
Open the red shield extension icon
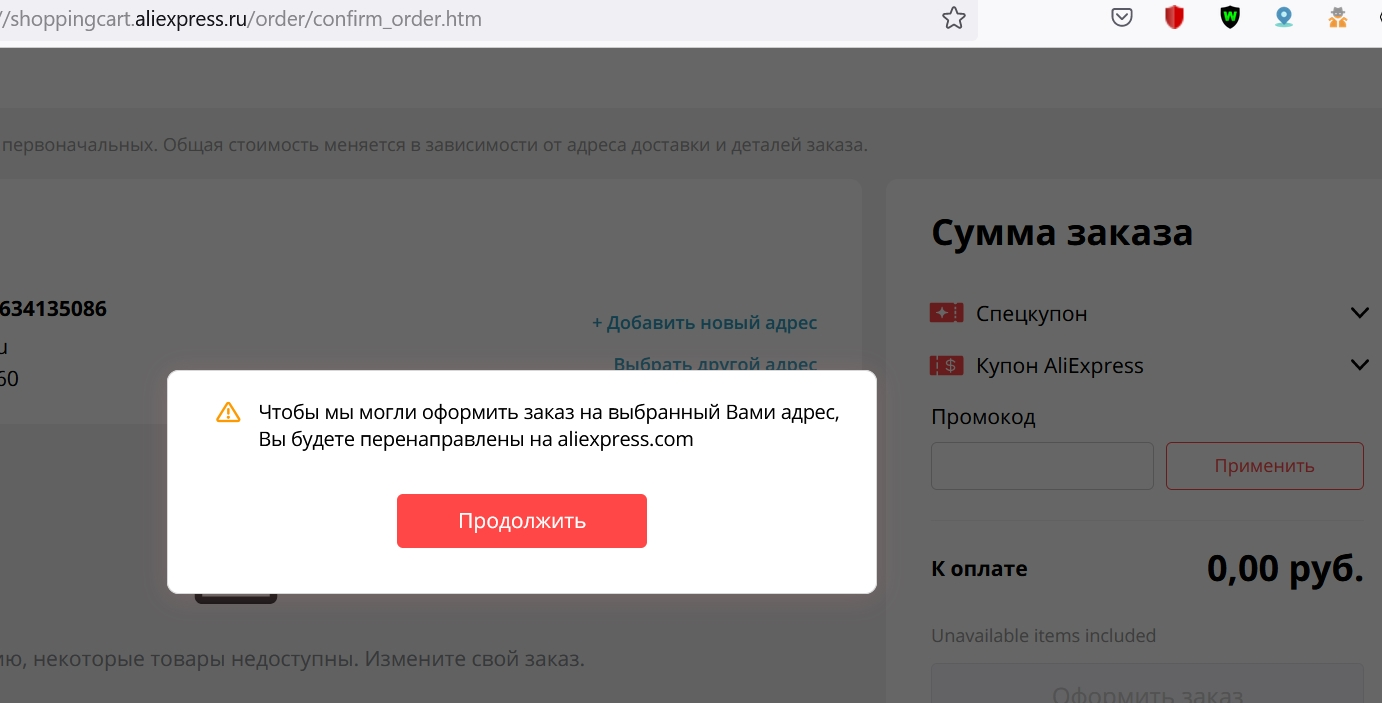click(x=1174, y=17)
